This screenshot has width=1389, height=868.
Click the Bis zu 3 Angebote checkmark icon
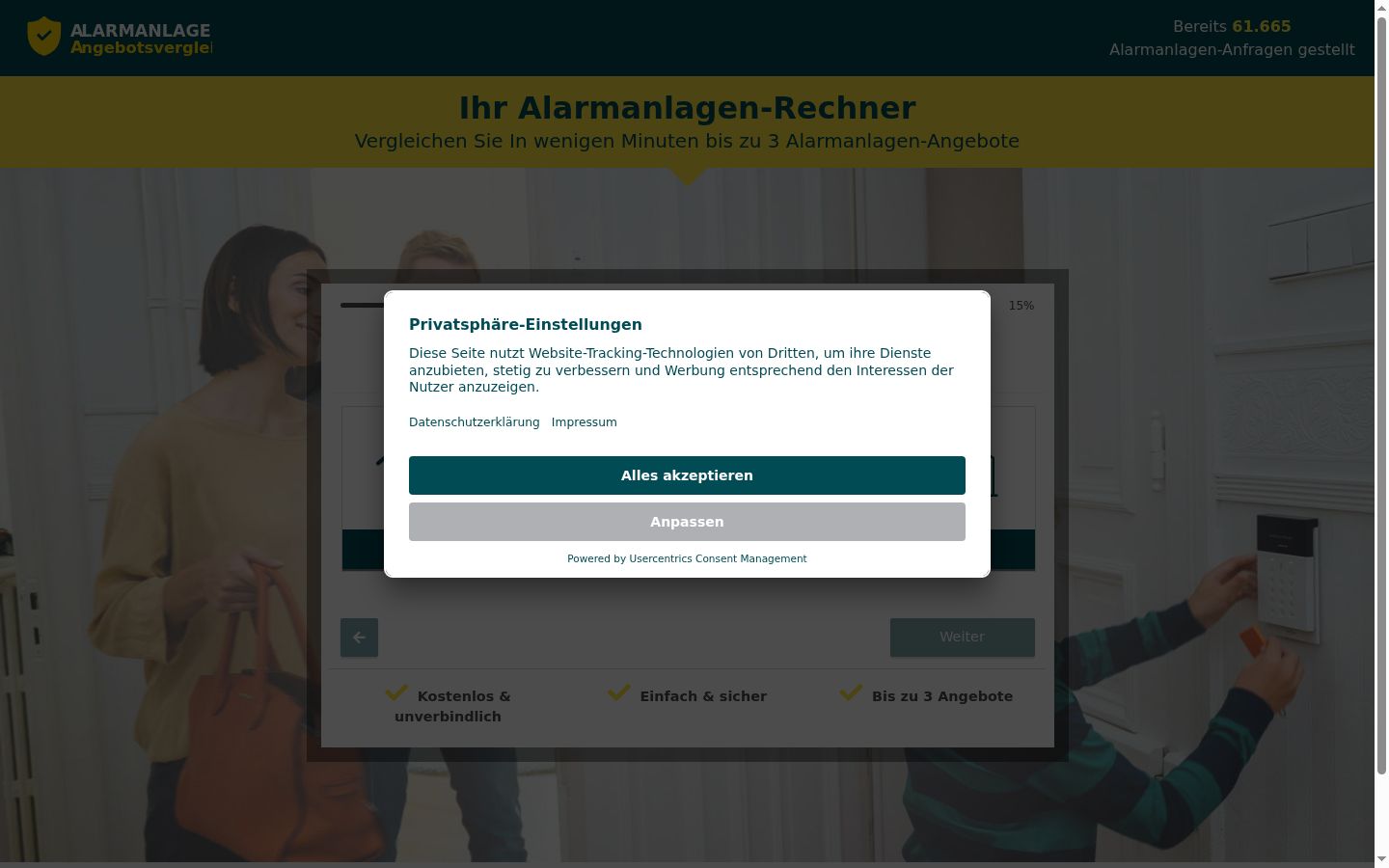pyautogui.click(x=851, y=692)
